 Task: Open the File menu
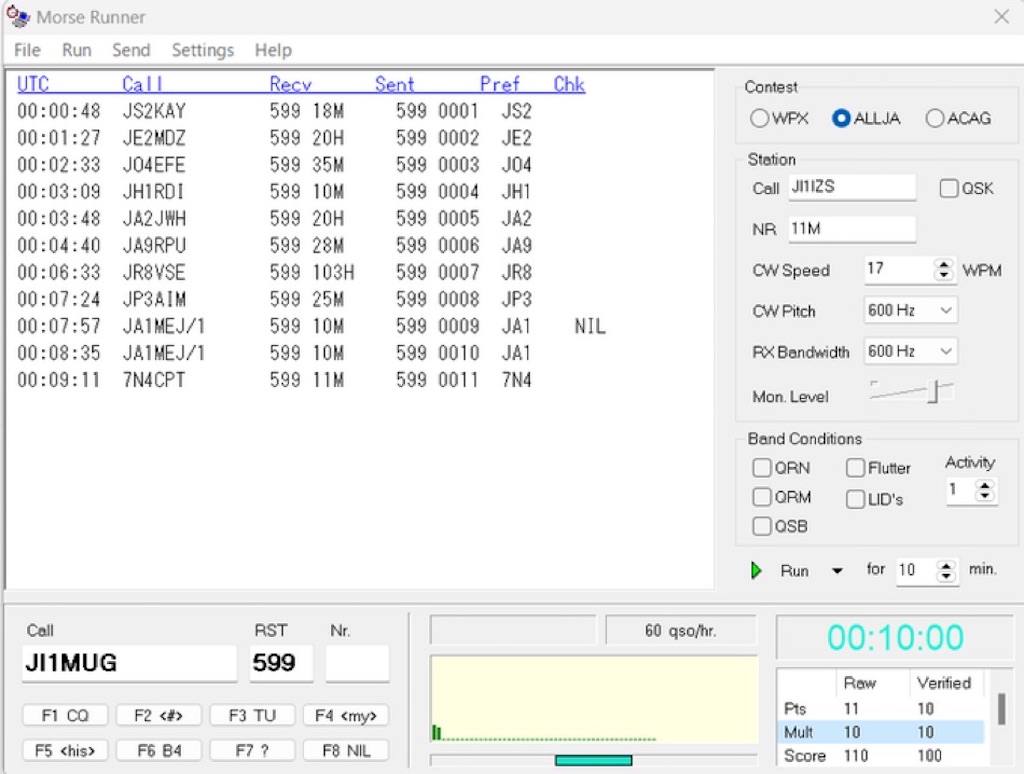coord(27,50)
